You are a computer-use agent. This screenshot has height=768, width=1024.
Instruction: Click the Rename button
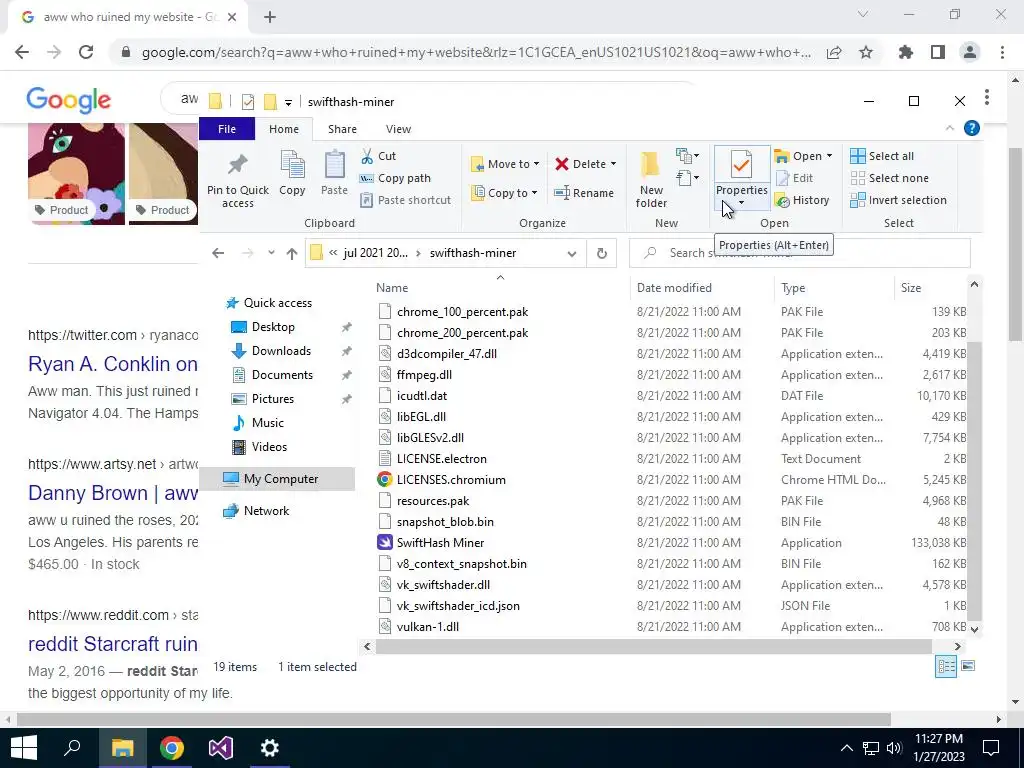click(584, 193)
